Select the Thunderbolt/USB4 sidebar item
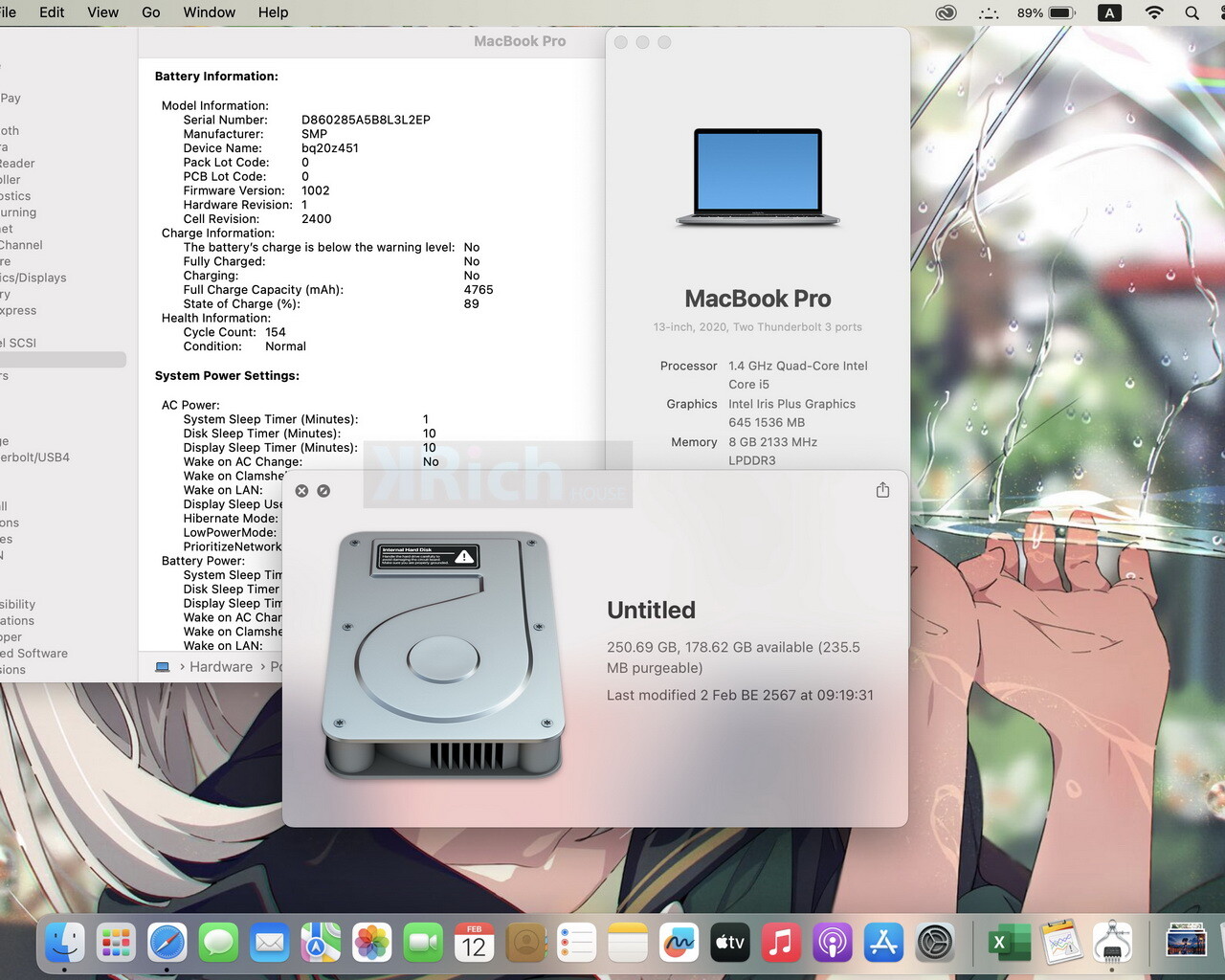 click(x=34, y=457)
